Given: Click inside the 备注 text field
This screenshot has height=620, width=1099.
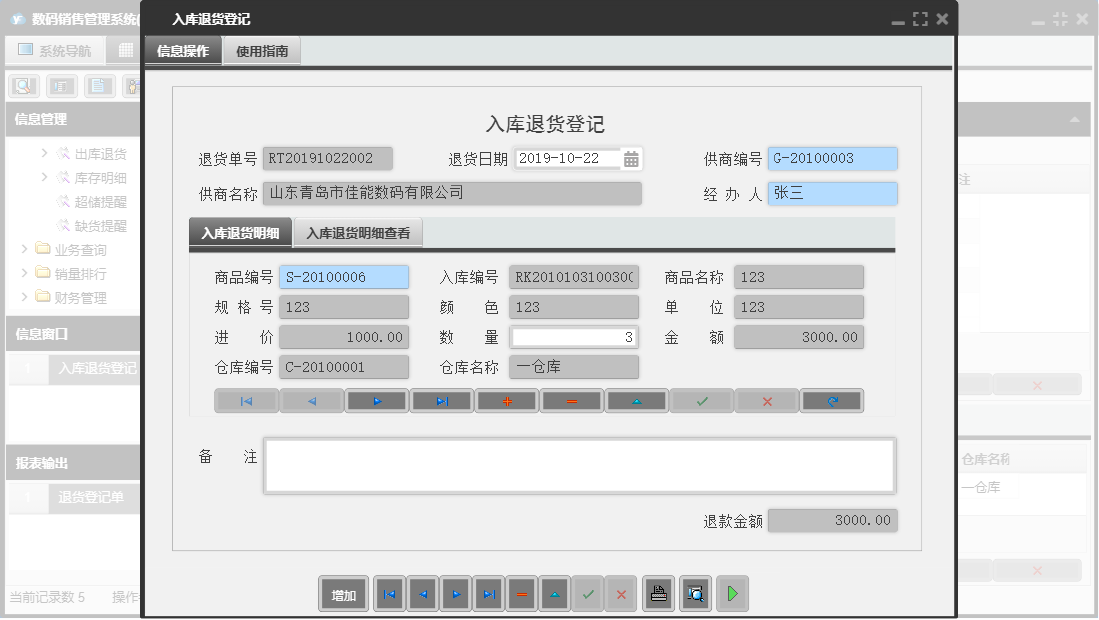Looking at the screenshot, I should pos(578,464).
